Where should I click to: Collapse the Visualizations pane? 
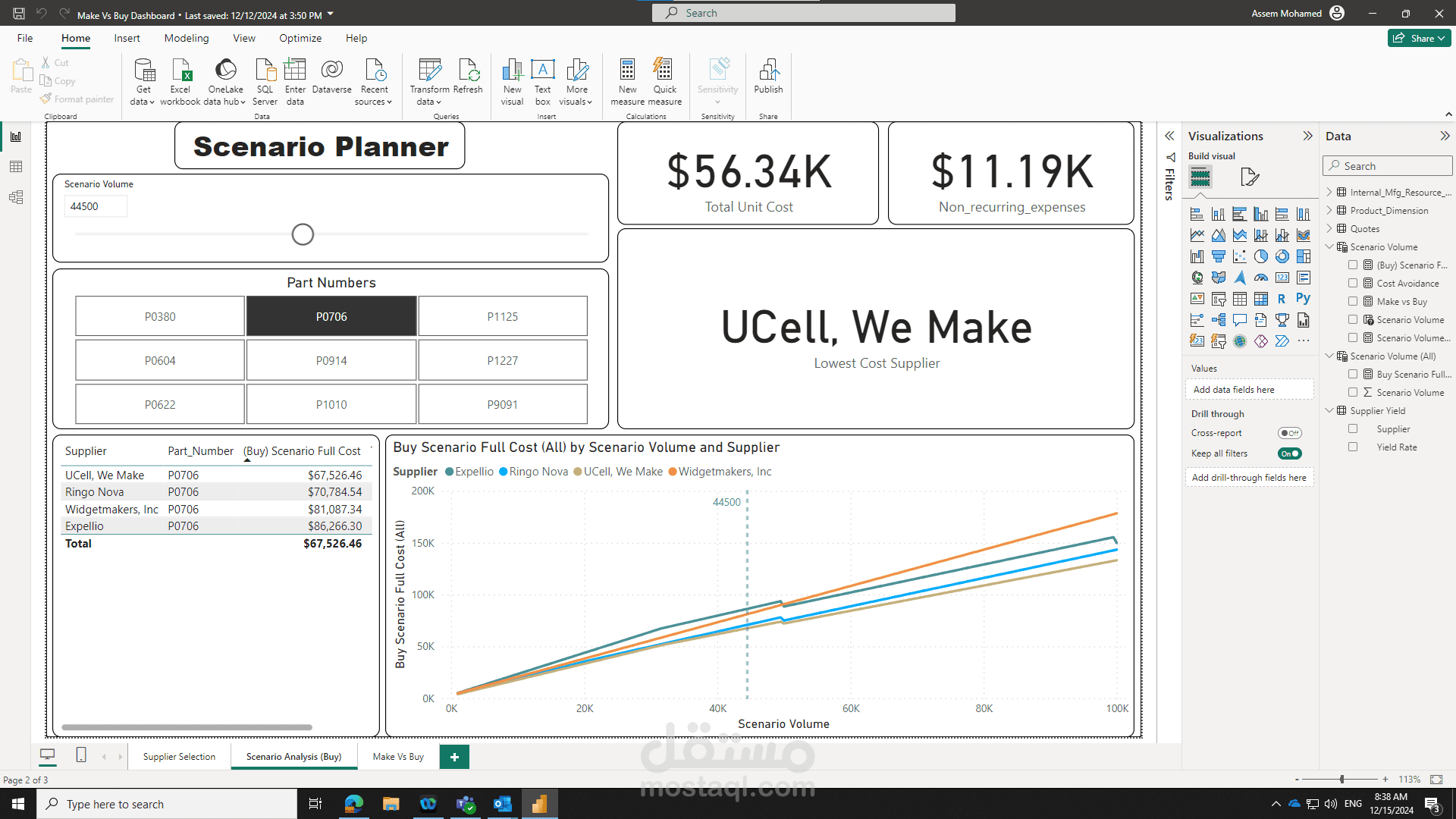(1307, 136)
